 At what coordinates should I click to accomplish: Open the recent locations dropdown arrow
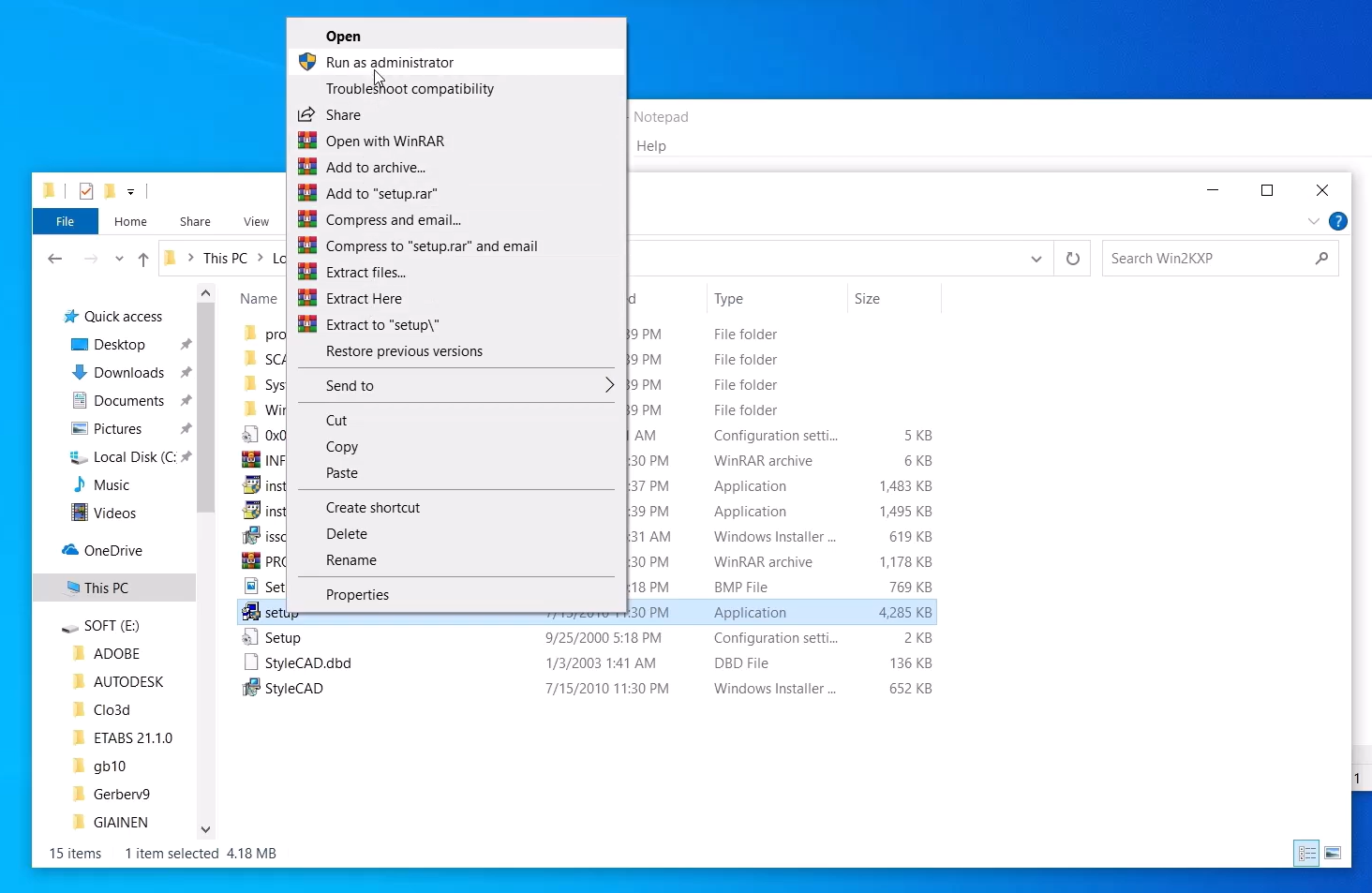coord(119,260)
